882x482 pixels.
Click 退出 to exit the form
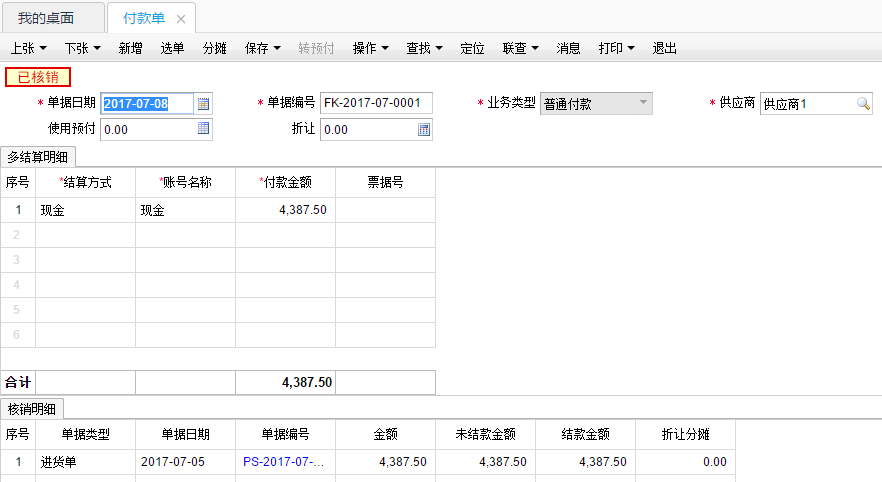[664, 48]
